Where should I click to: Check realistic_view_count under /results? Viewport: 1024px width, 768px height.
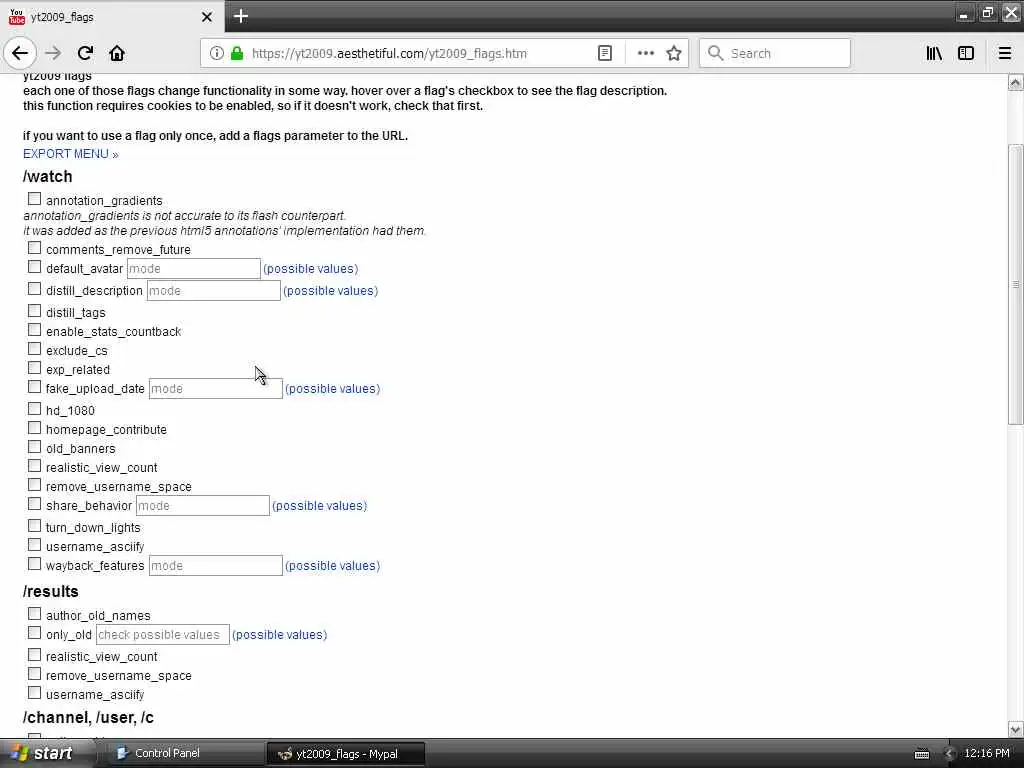[x=35, y=655]
